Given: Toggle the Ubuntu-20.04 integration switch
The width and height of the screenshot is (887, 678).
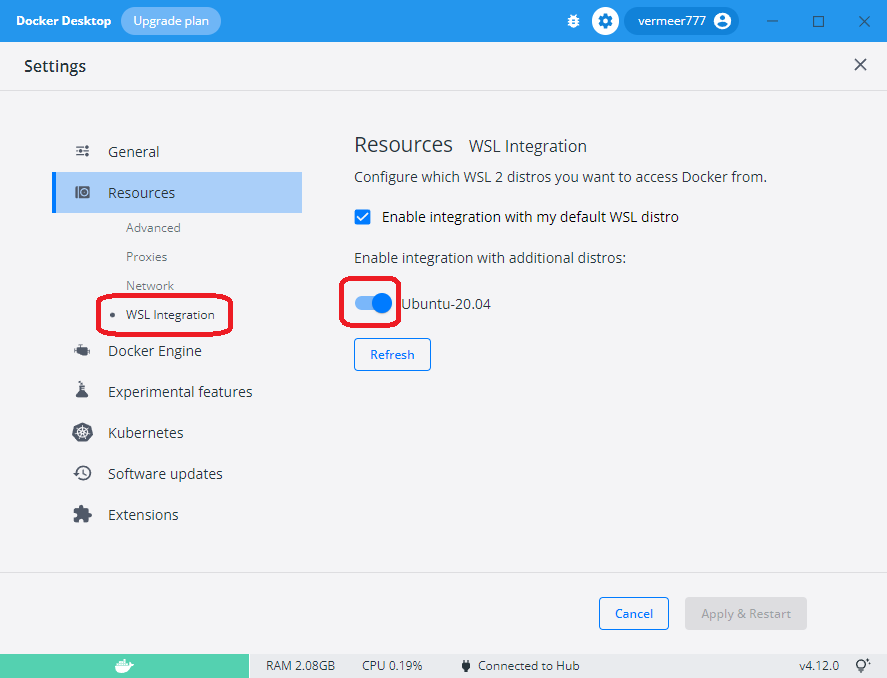Looking at the screenshot, I should [373, 304].
